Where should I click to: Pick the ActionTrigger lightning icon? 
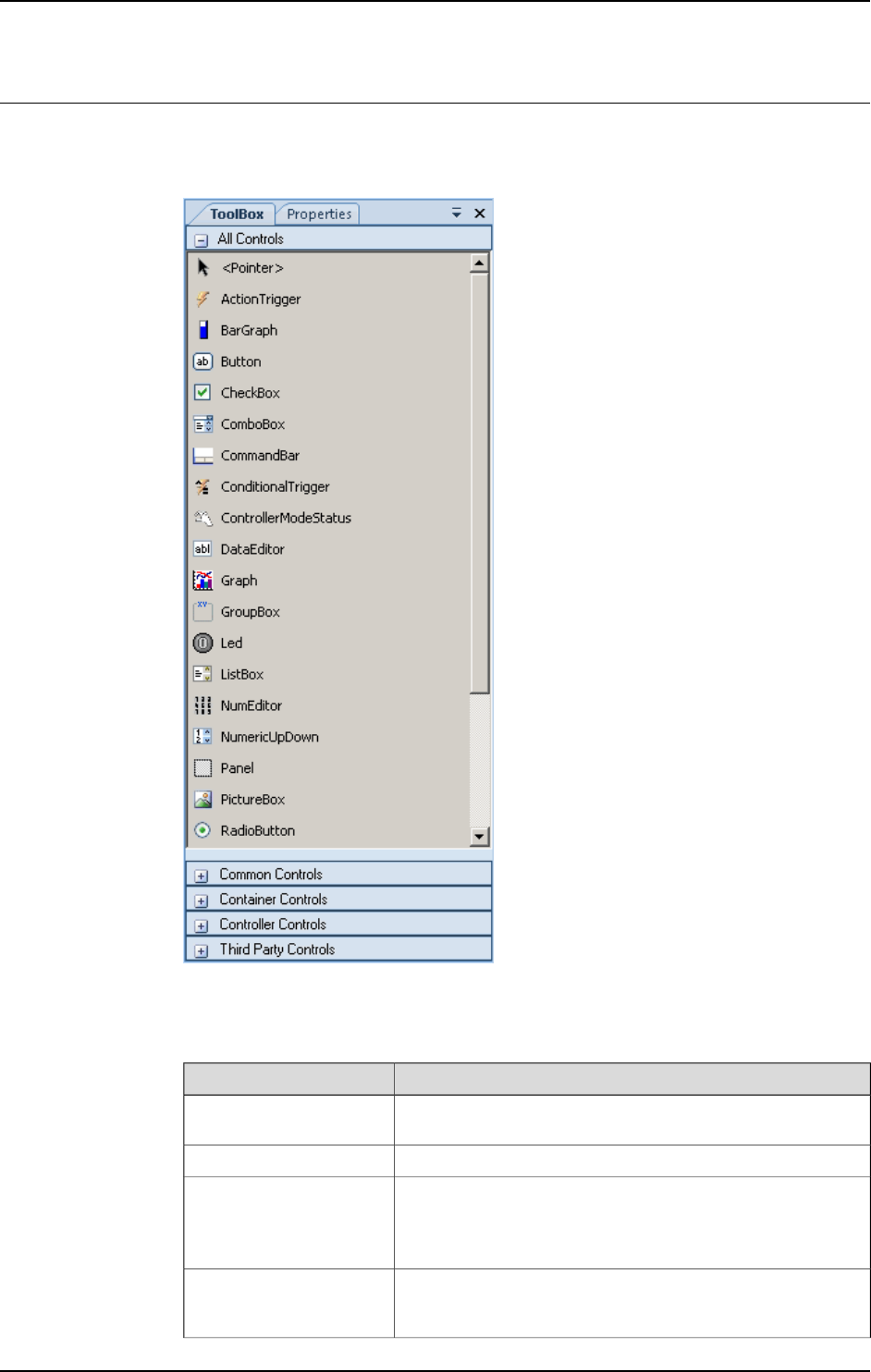point(202,300)
